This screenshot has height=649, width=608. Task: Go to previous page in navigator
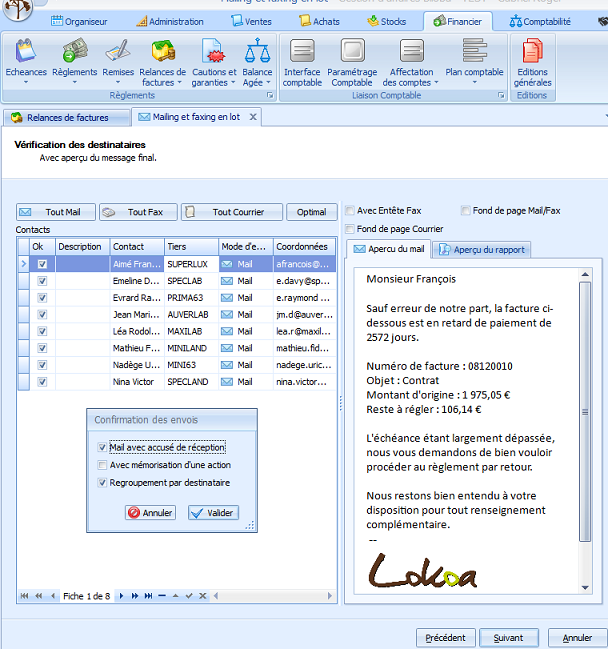[38, 596]
